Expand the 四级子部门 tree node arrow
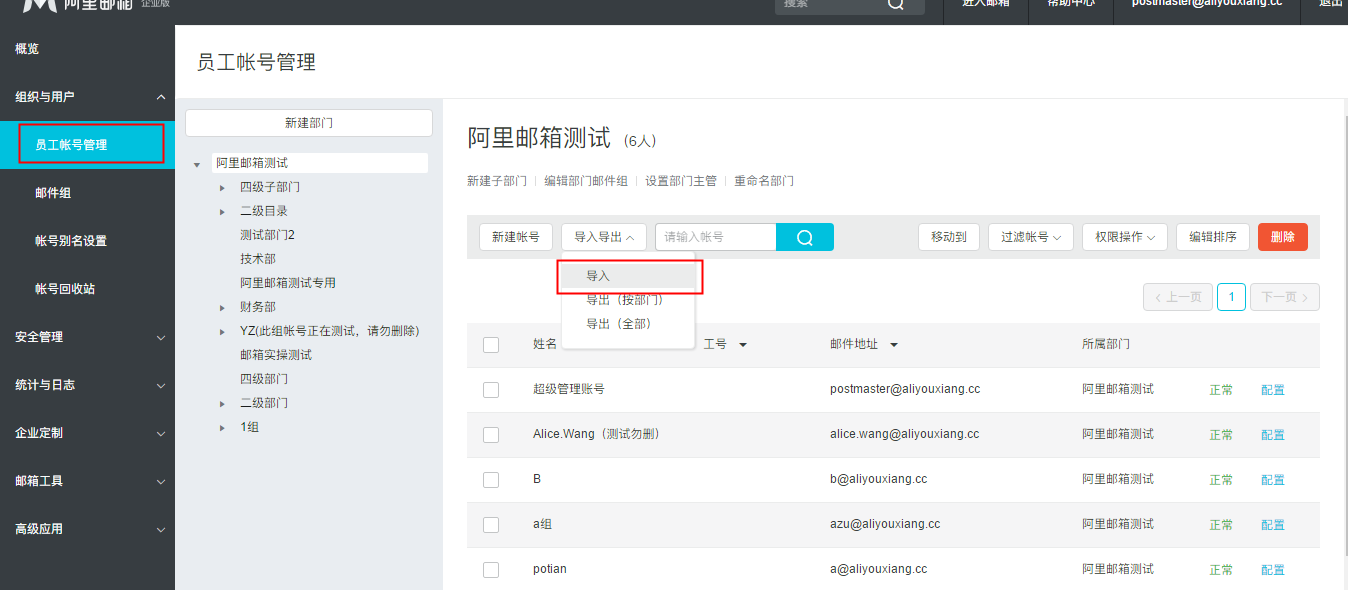Viewport: 1348px width, 590px height. coord(222,187)
